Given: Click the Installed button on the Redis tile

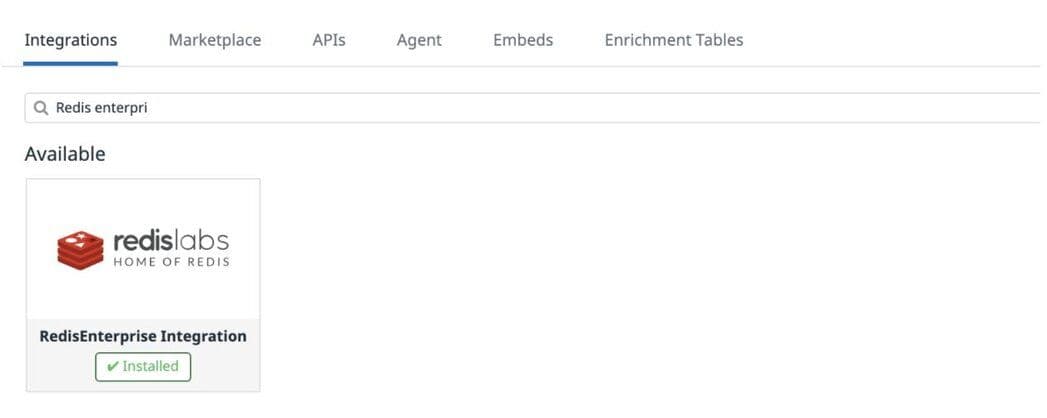Looking at the screenshot, I should point(143,367).
